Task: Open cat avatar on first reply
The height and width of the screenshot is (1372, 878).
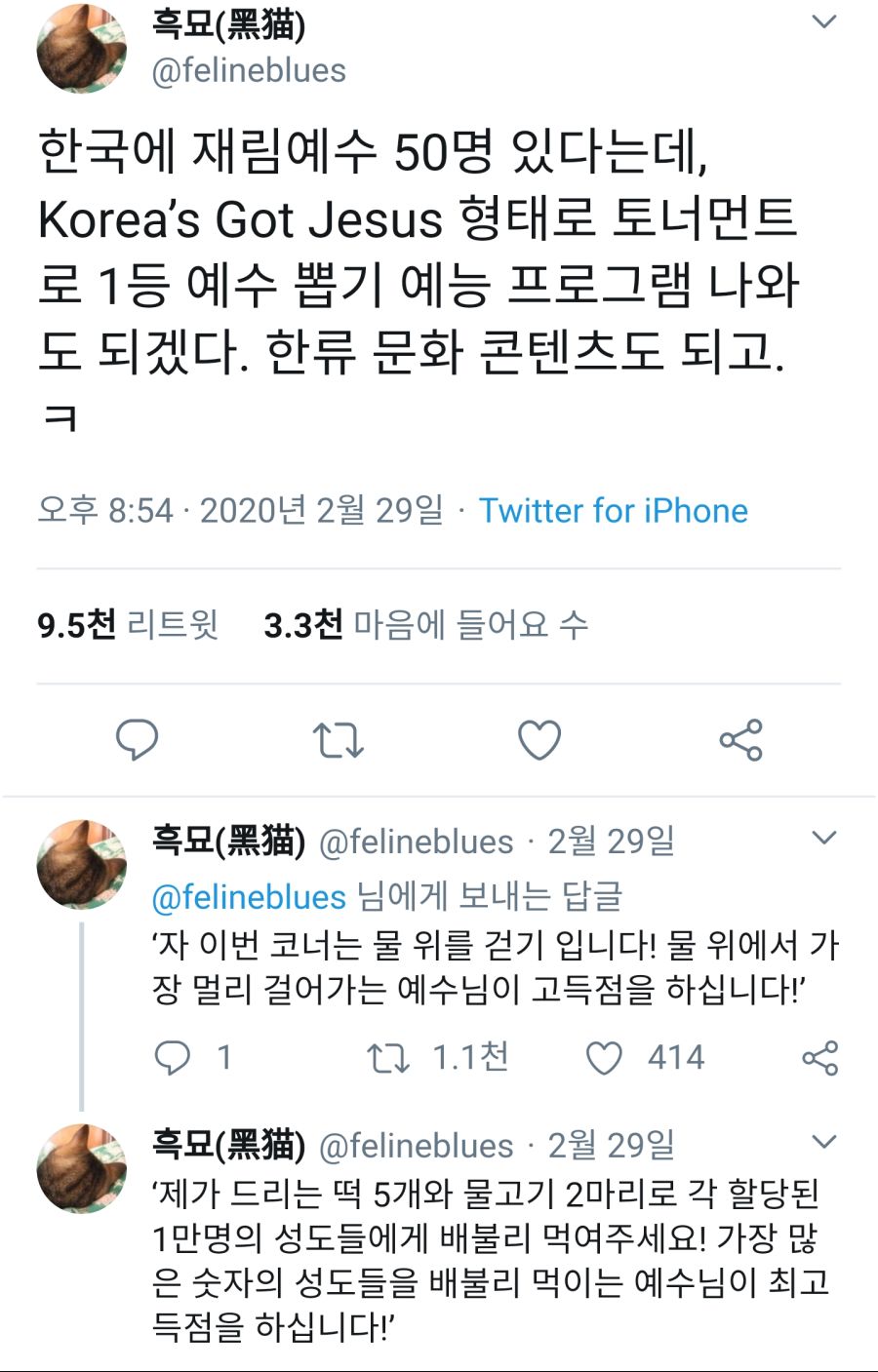Action: click(x=81, y=865)
